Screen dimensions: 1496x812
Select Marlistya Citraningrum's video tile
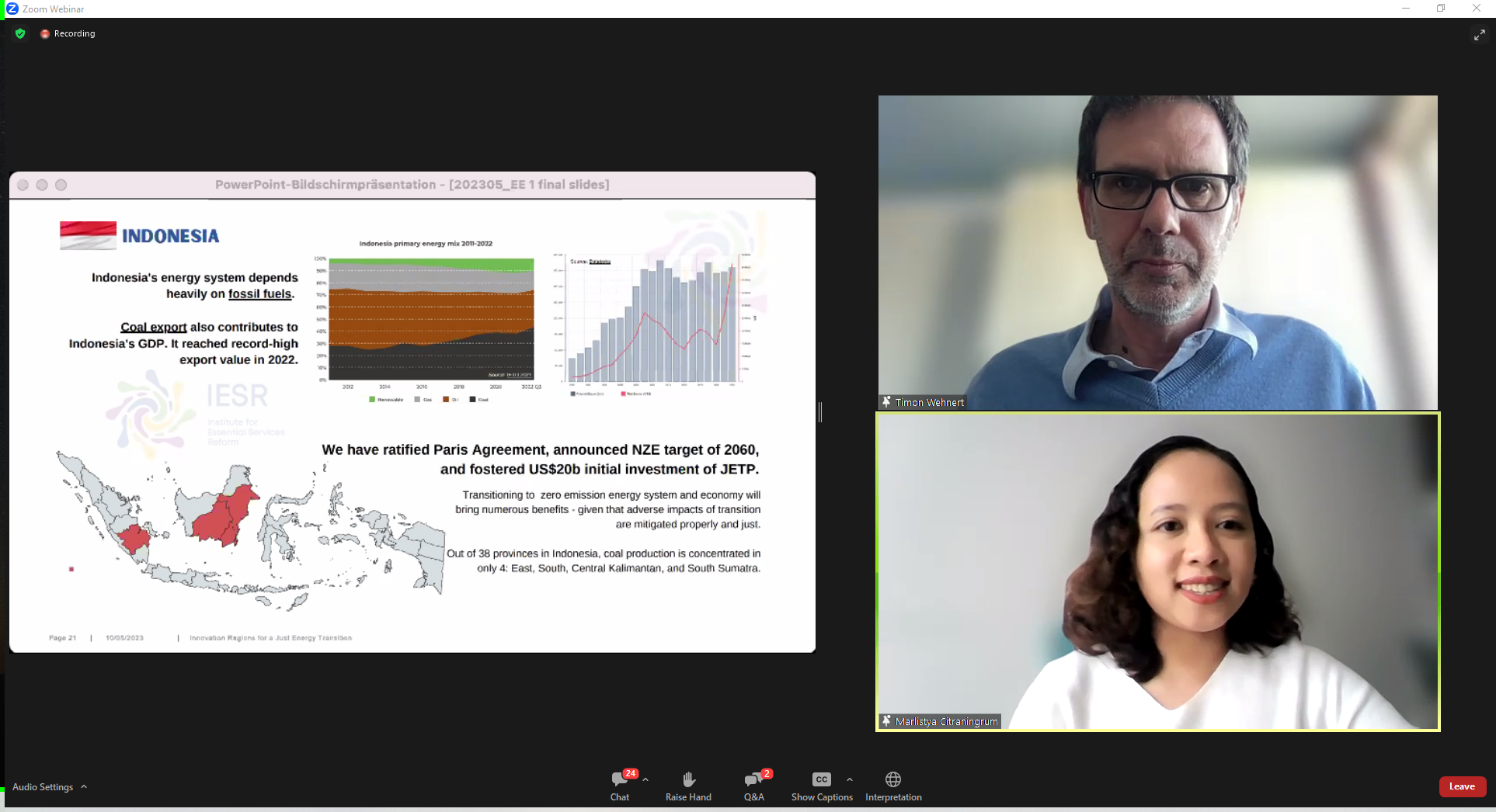point(1157,571)
